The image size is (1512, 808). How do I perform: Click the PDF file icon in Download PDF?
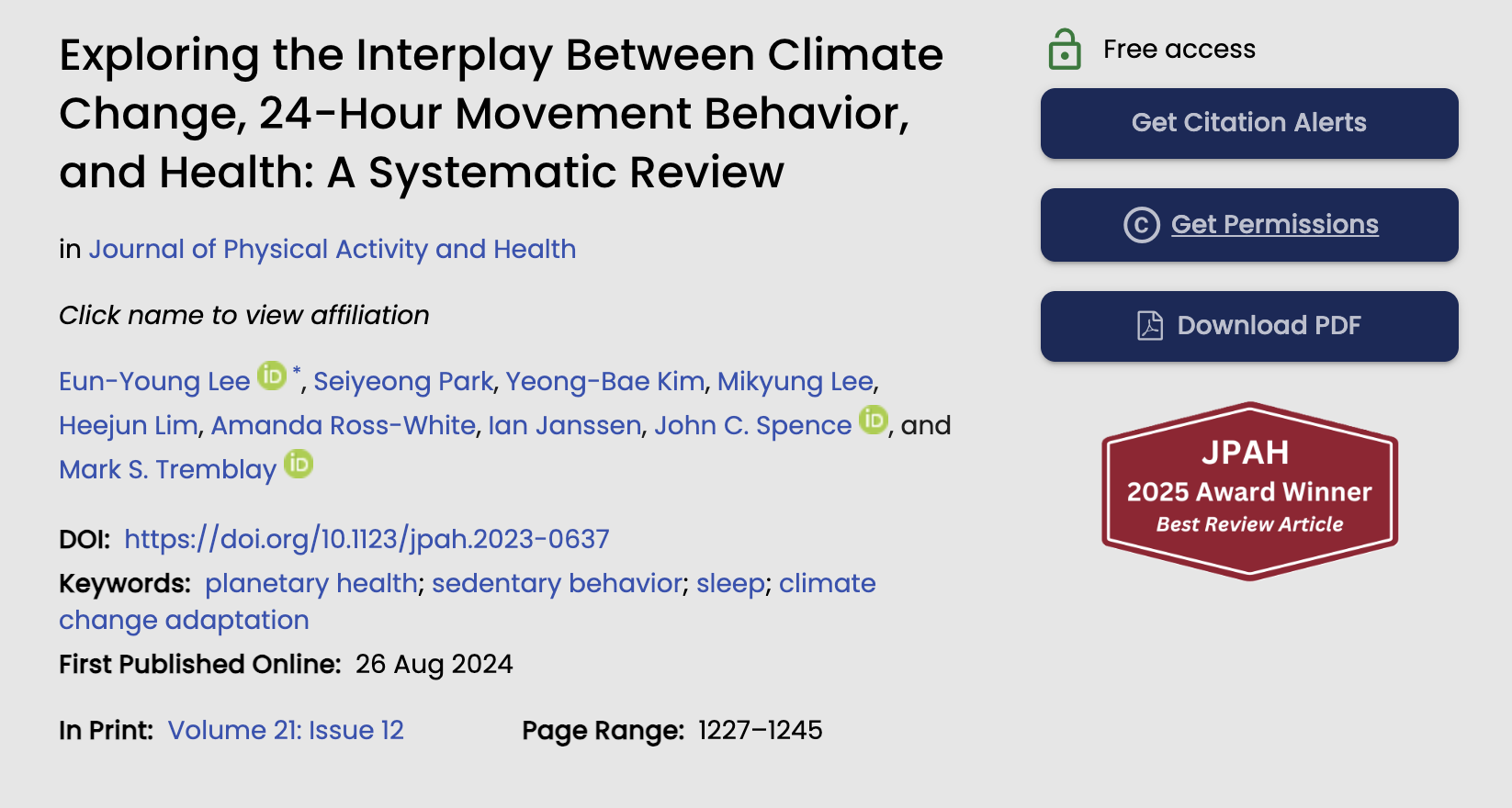point(1150,326)
